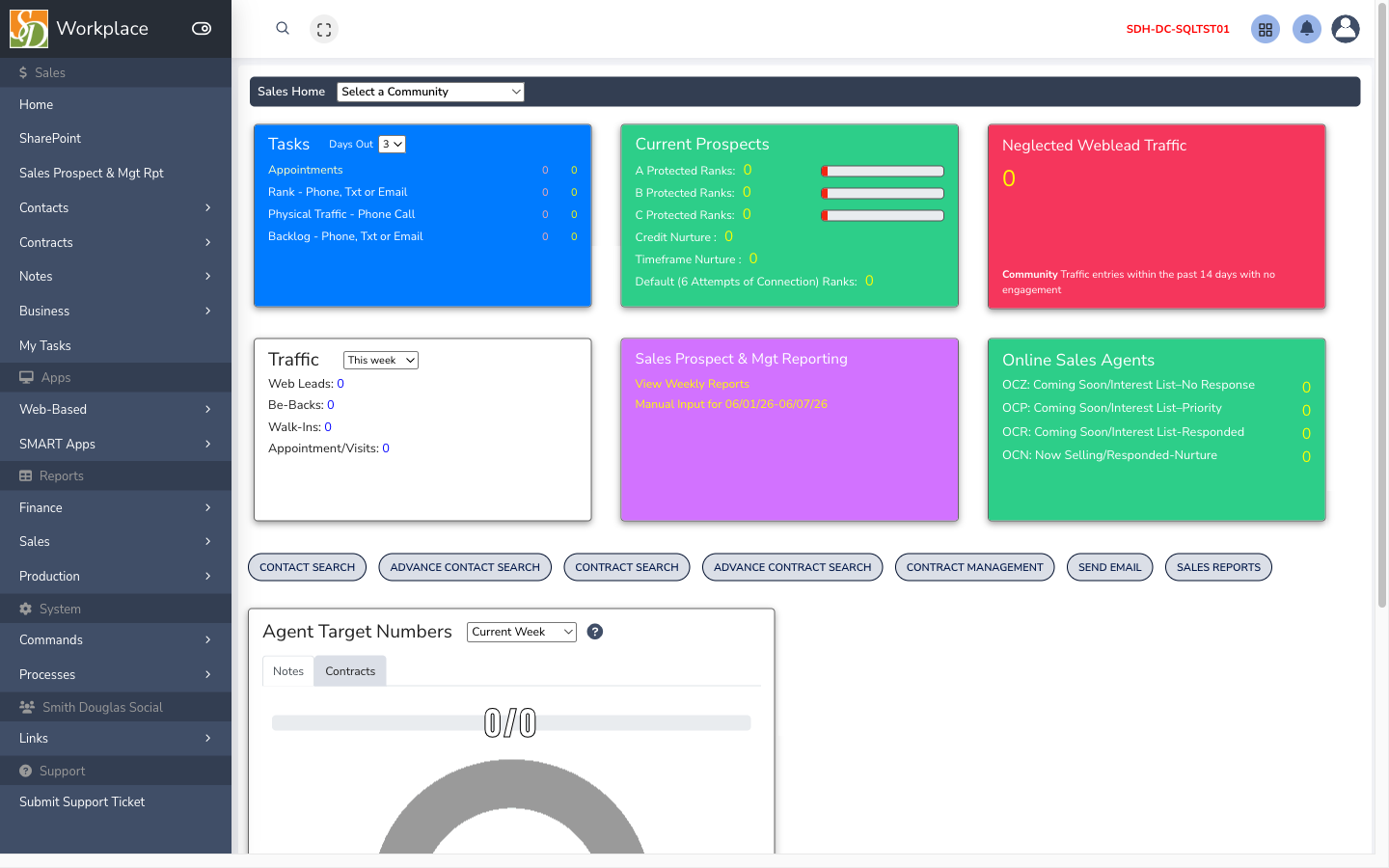
Task: Click Physical Traffic - Phone Call
Action: [341, 214]
